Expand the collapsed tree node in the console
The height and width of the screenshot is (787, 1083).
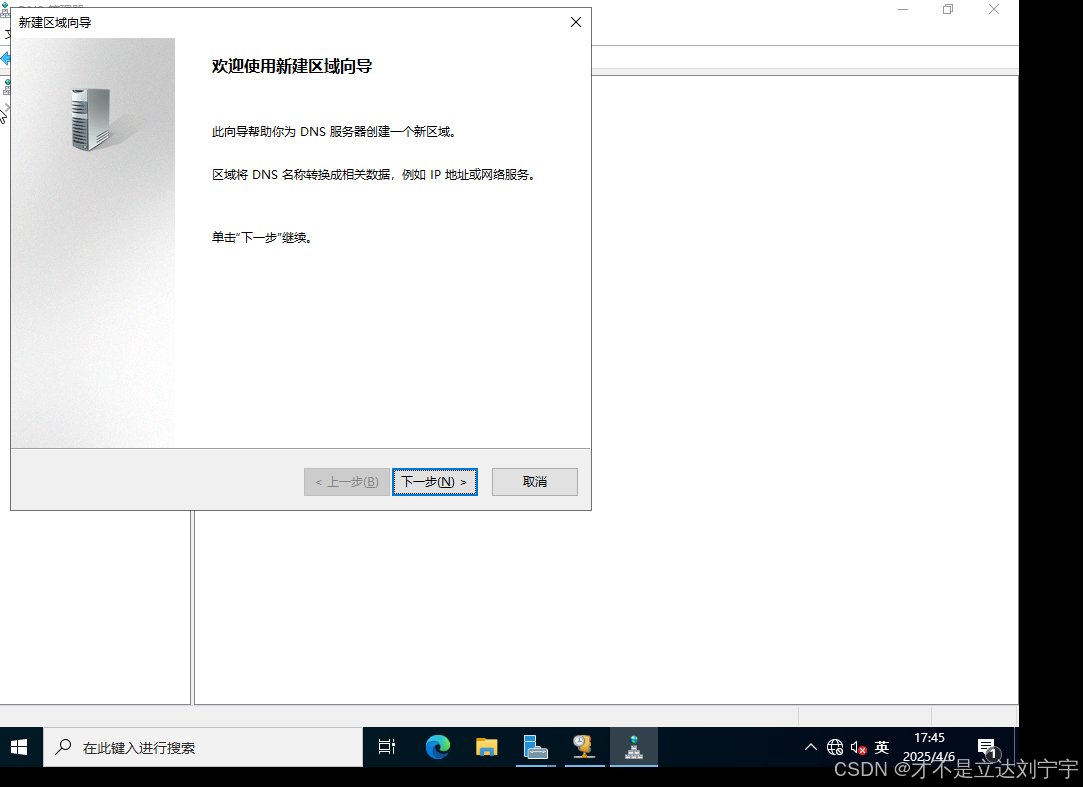(6, 106)
